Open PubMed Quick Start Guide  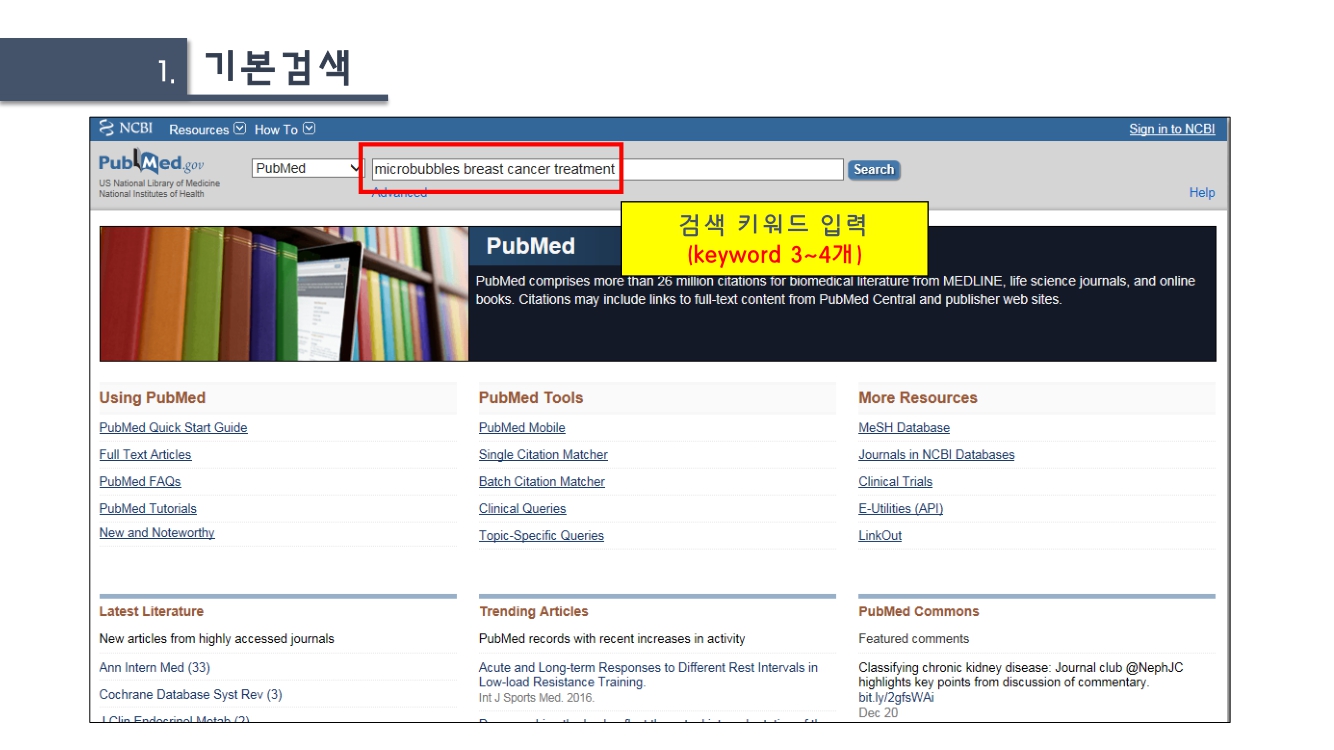(173, 428)
